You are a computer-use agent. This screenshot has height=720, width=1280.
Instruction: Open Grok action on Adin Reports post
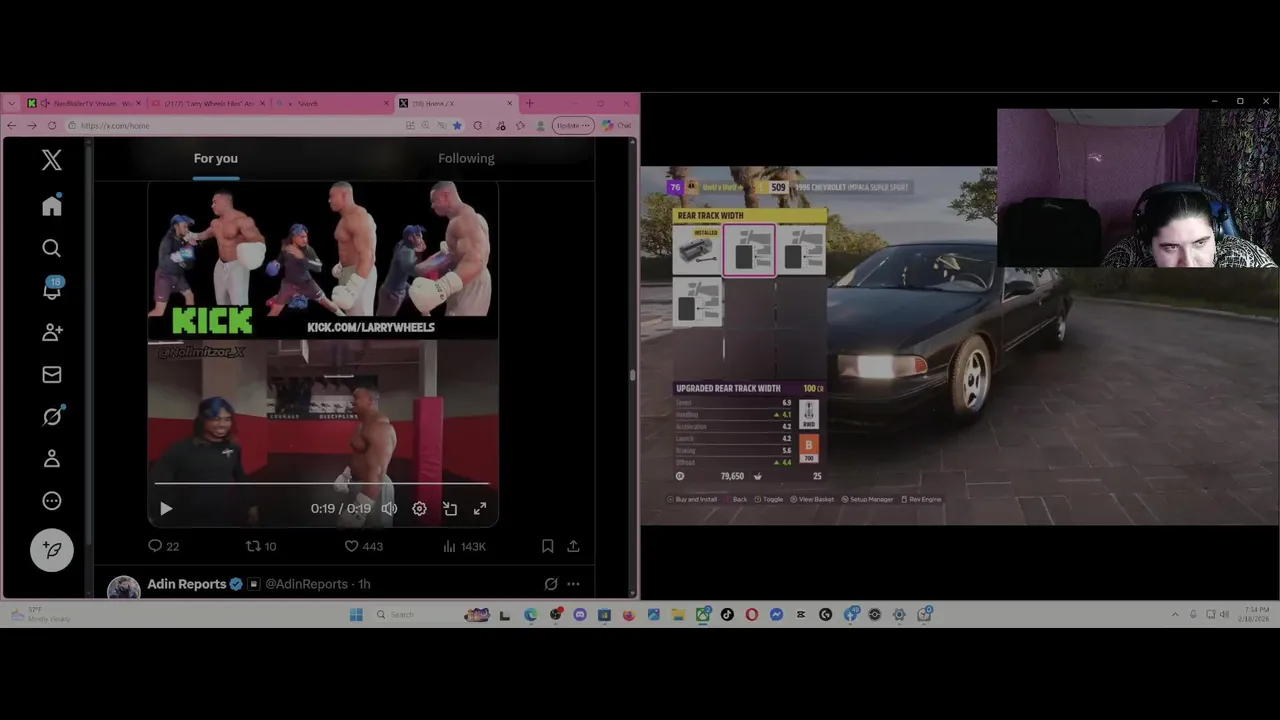coord(551,584)
